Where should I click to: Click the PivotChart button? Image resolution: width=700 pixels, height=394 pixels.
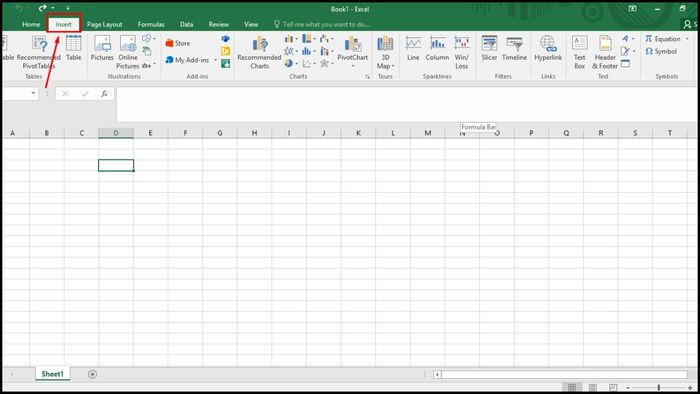click(x=353, y=52)
